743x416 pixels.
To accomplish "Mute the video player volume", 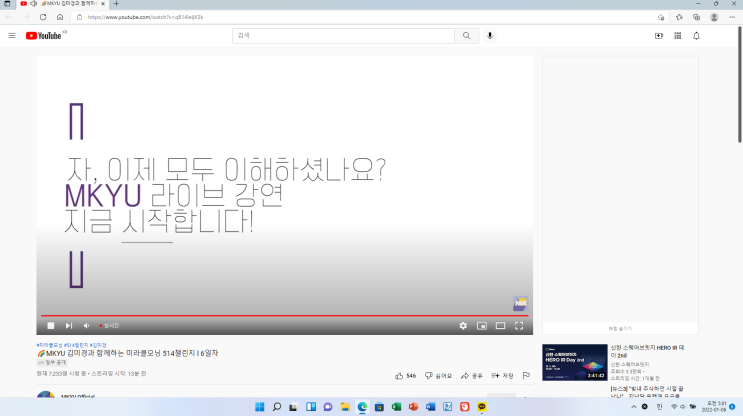I will point(86,326).
